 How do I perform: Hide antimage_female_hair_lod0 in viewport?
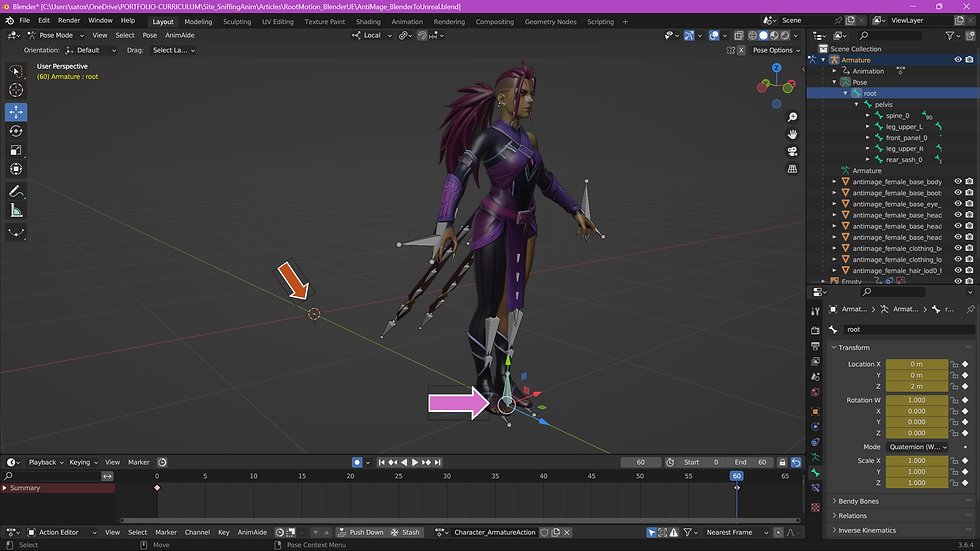[958, 271]
